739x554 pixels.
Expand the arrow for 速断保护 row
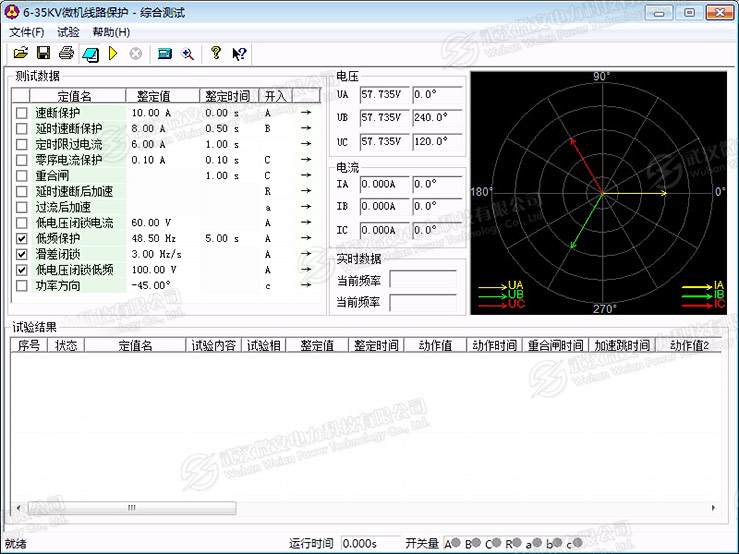[x=307, y=113]
